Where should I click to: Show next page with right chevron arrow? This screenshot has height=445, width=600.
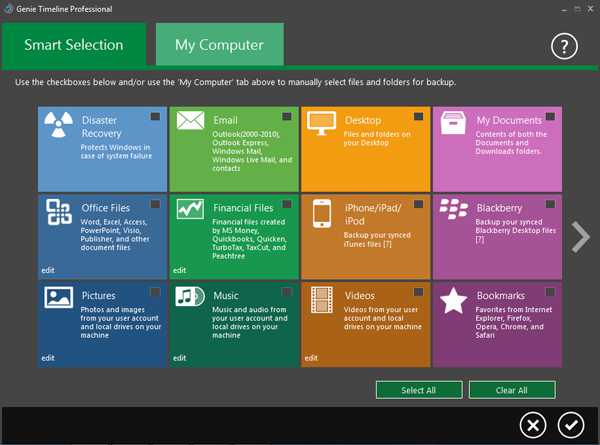[x=581, y=237]
